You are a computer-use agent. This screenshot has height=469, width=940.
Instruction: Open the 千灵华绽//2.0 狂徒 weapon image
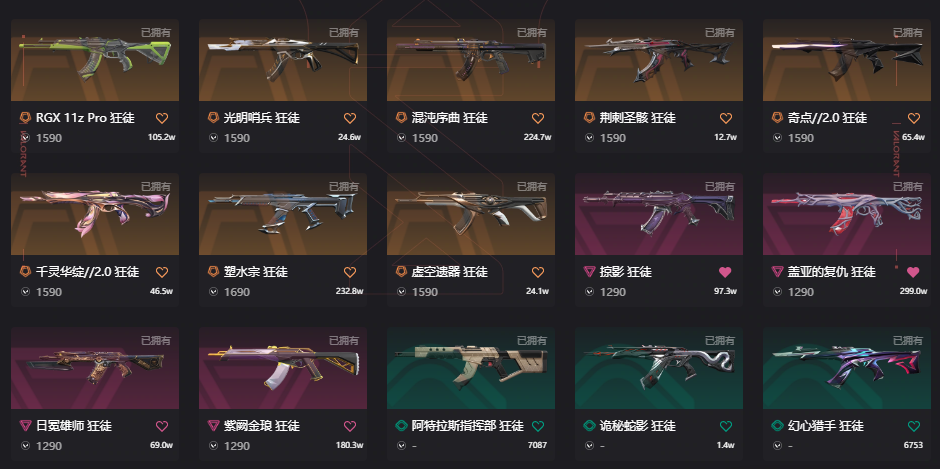point(95,214)
